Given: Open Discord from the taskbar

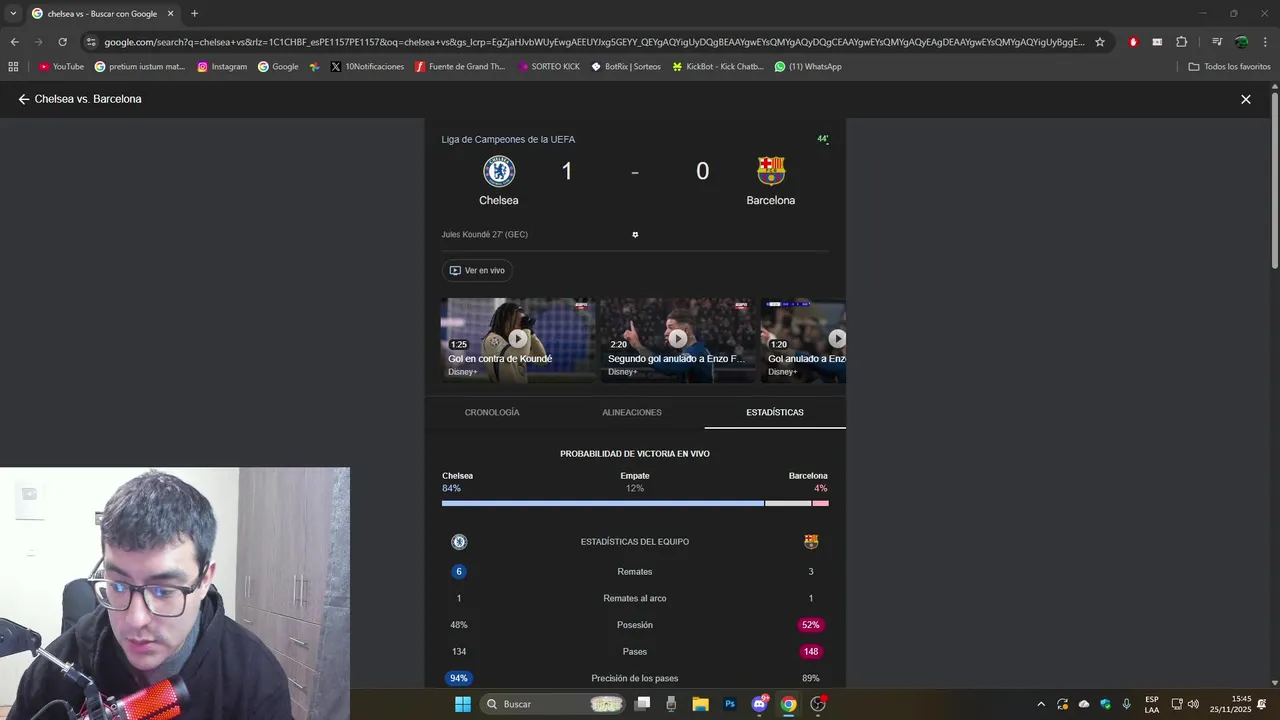Looking at the screenshot, I should [x=759, y=704].
